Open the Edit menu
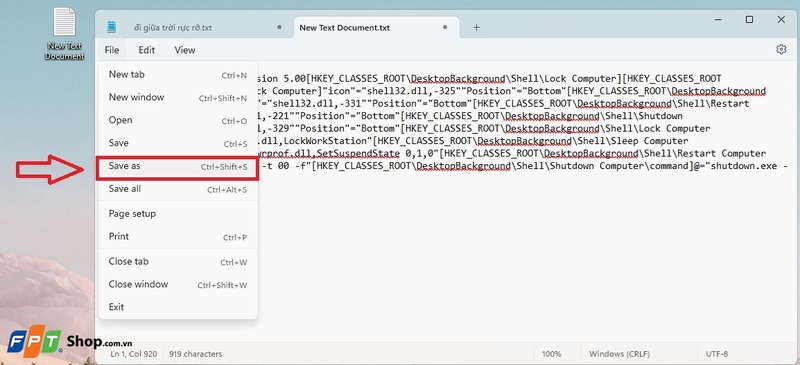 (x=147, y=50)
